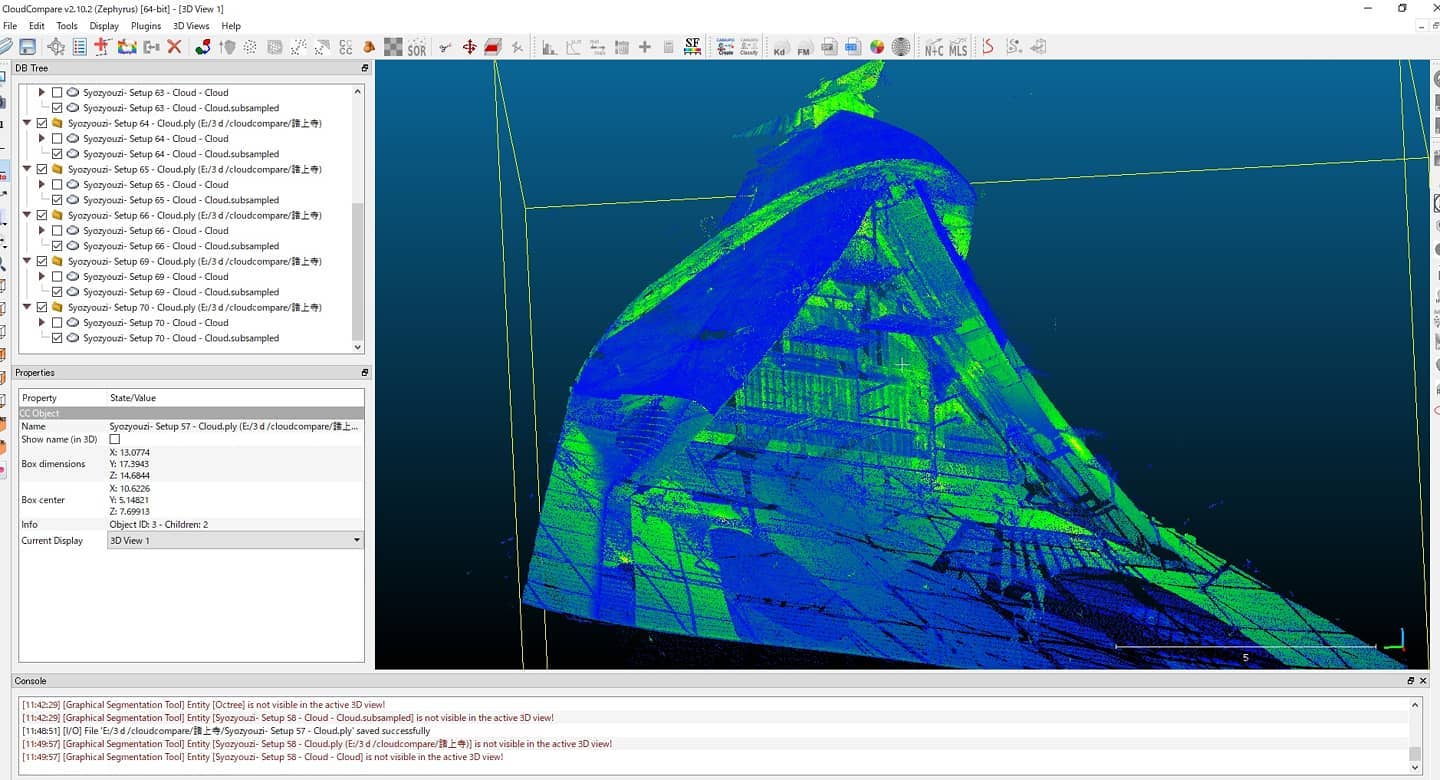Image resolution: width=1440 pixels, height=780 pixels.
Task: Click the MLS plugin icon
Action: tap(958, 47)
